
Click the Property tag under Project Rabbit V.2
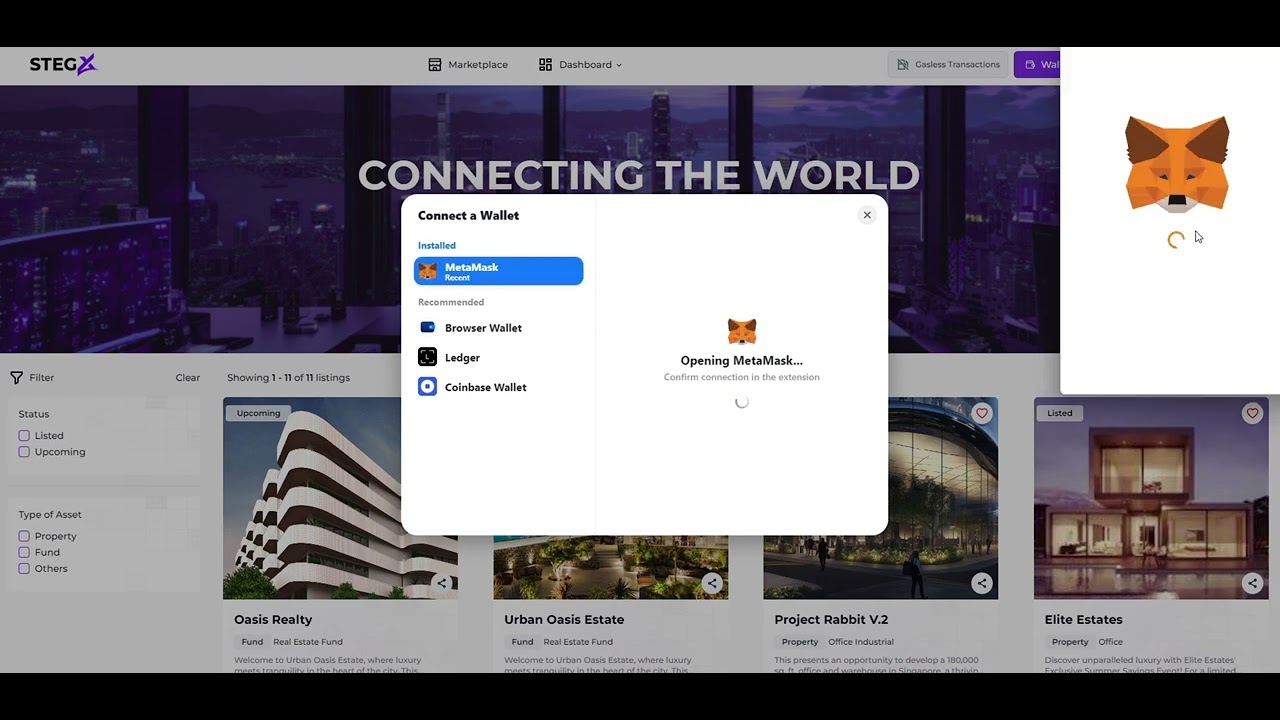pos(800,642)
